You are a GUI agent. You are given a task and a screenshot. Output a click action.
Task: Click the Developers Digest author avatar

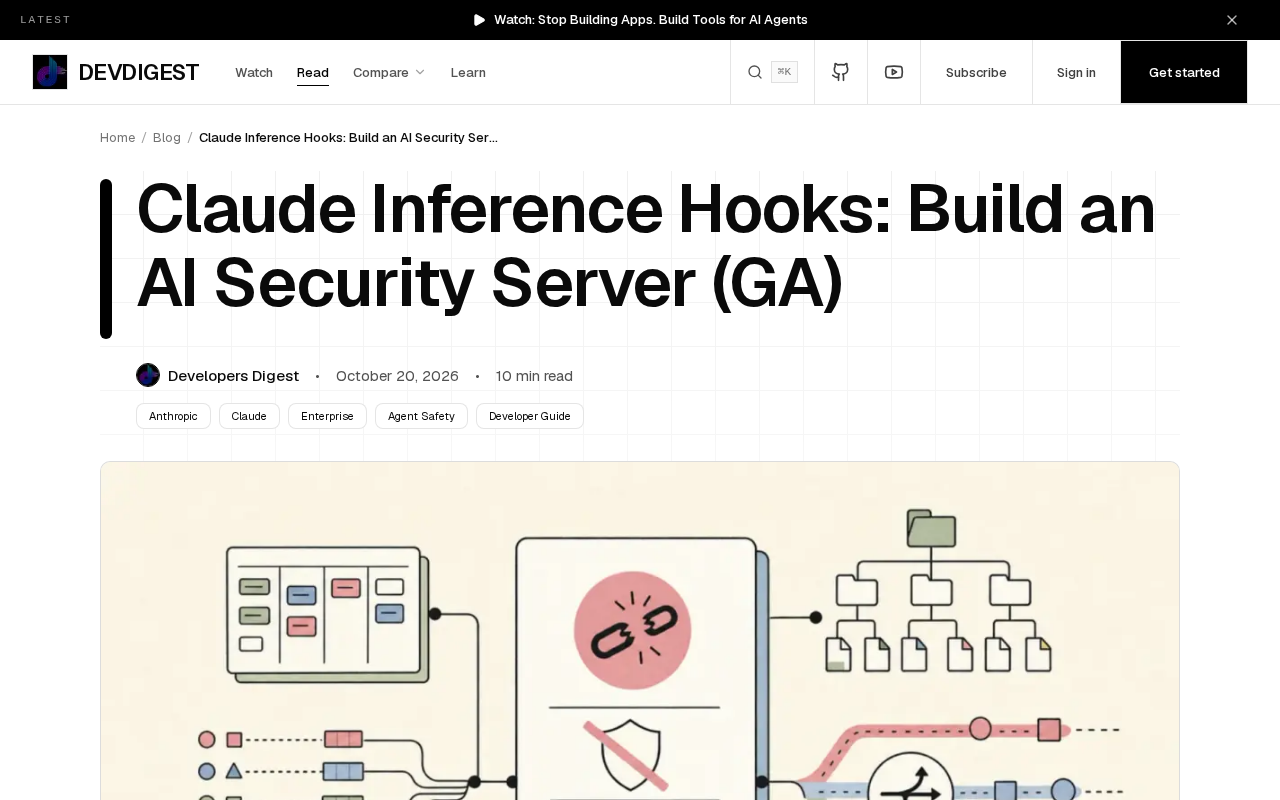148,375
